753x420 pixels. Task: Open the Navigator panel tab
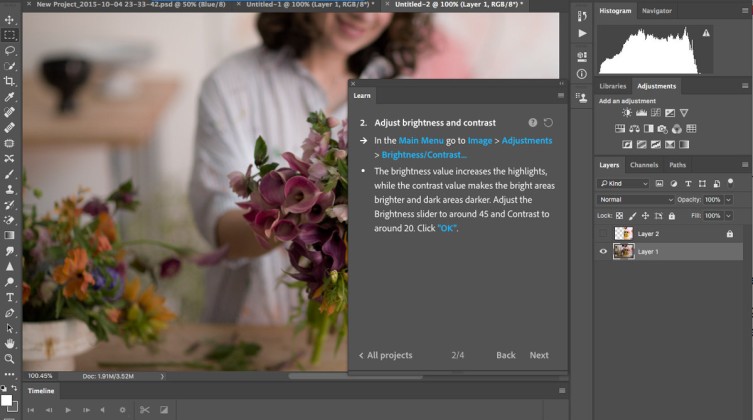pos(657,10)
